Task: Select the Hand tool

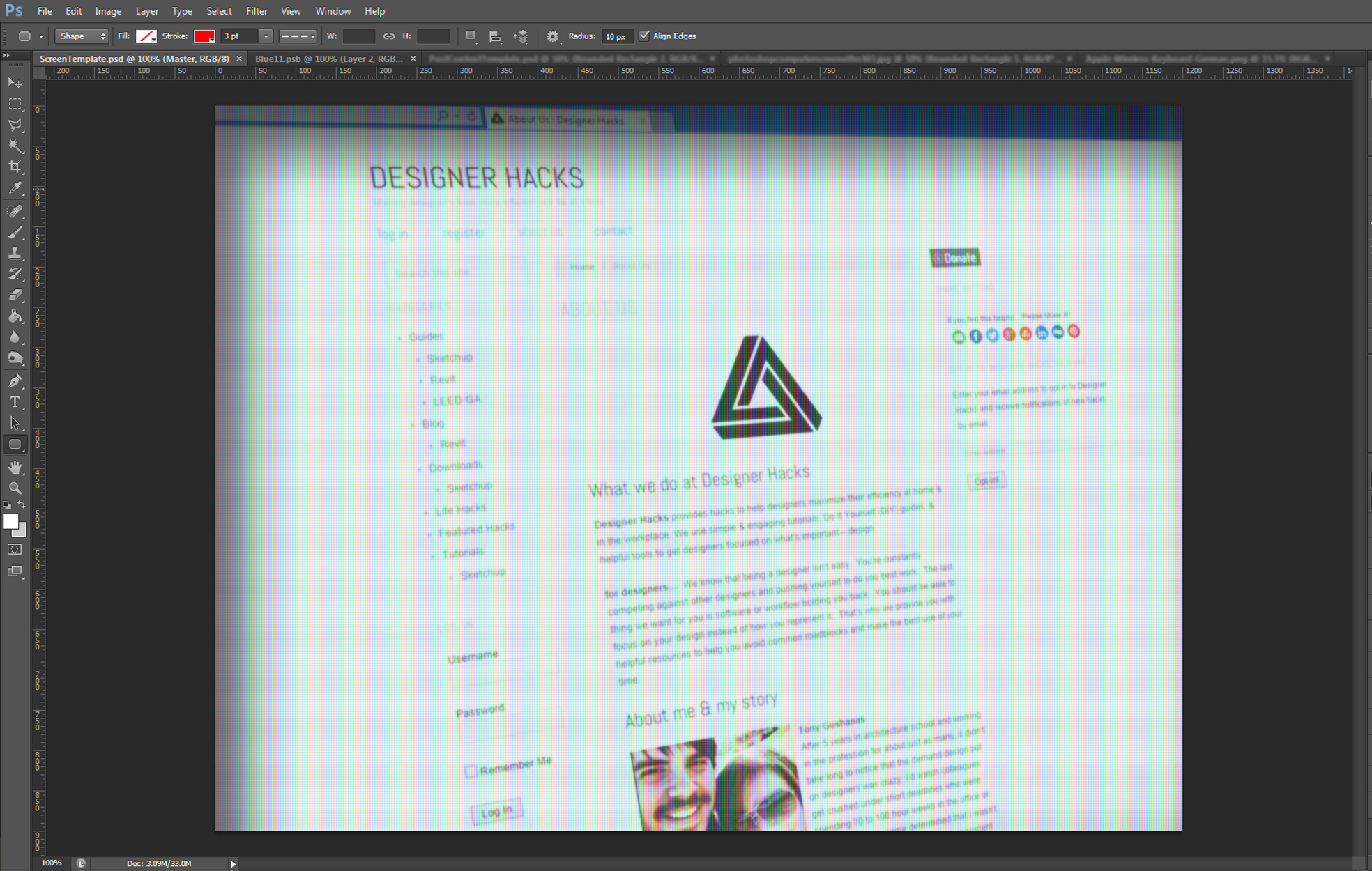Action: [x=15, y=467]
